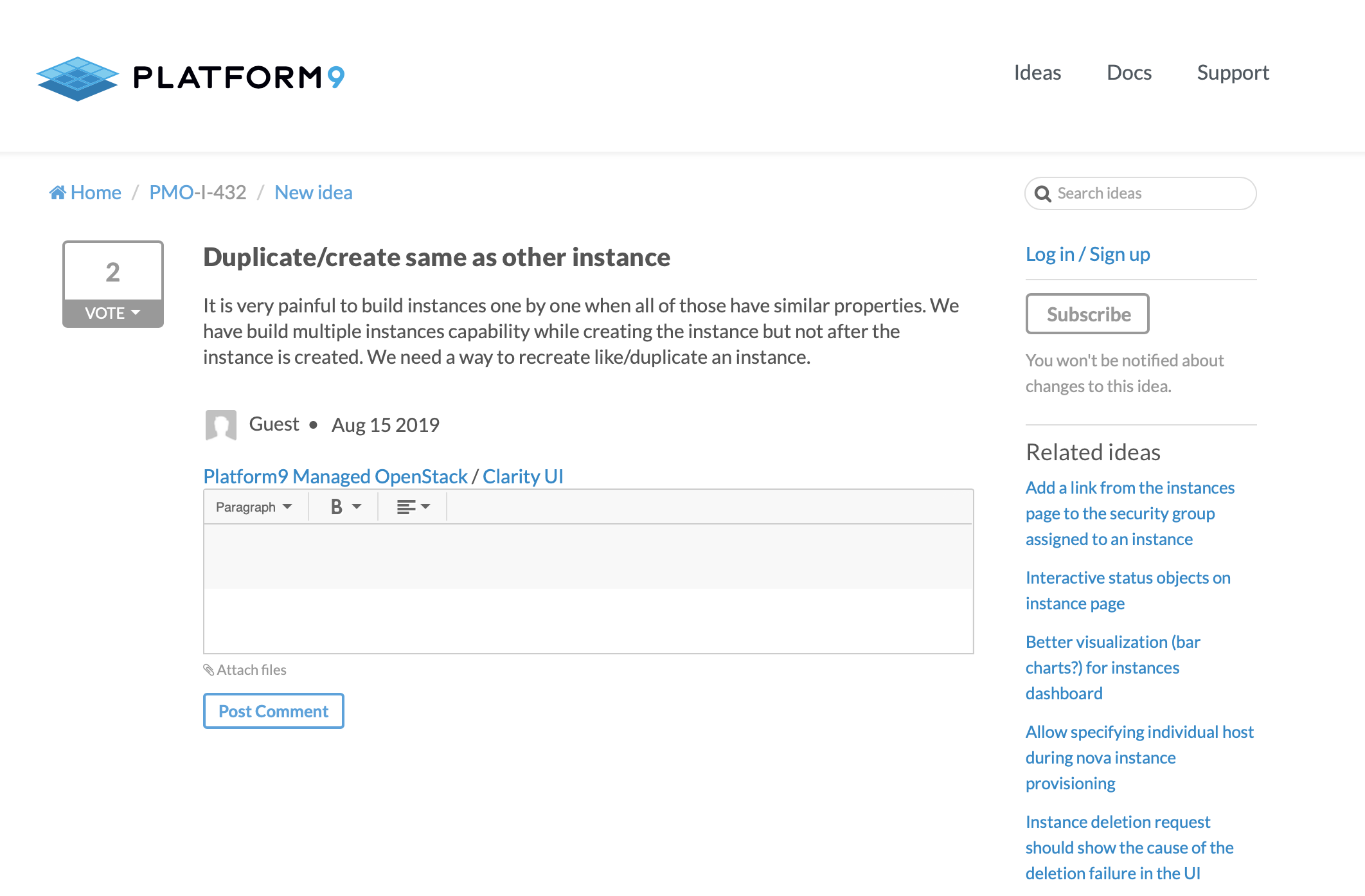
Task: Open the VOTE dropdown
Action: (113, 313)
